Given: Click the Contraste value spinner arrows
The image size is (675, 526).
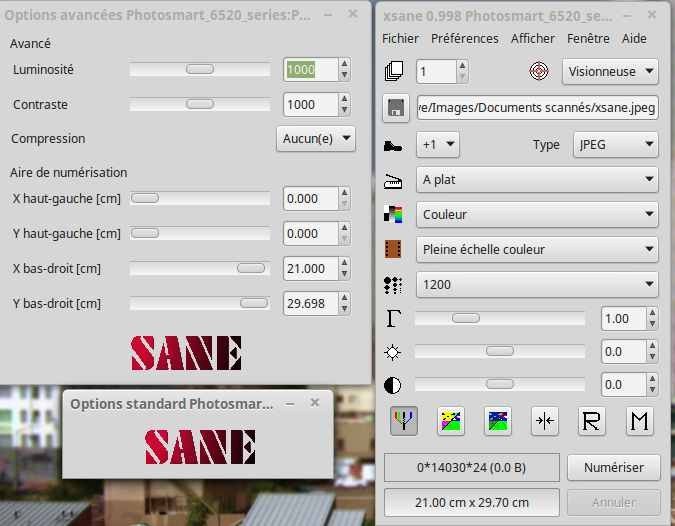Looking at the screenshot, I should pos(345,105).
